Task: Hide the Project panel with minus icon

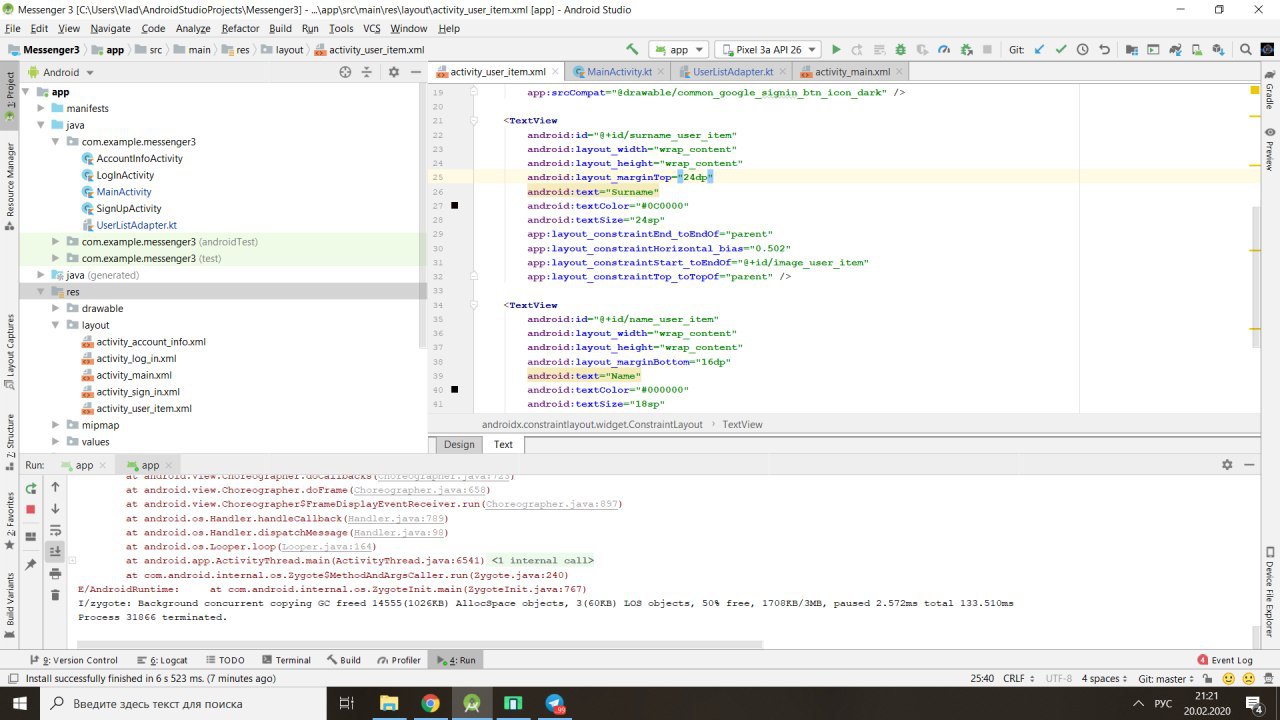Action: (x=415, y=72)
